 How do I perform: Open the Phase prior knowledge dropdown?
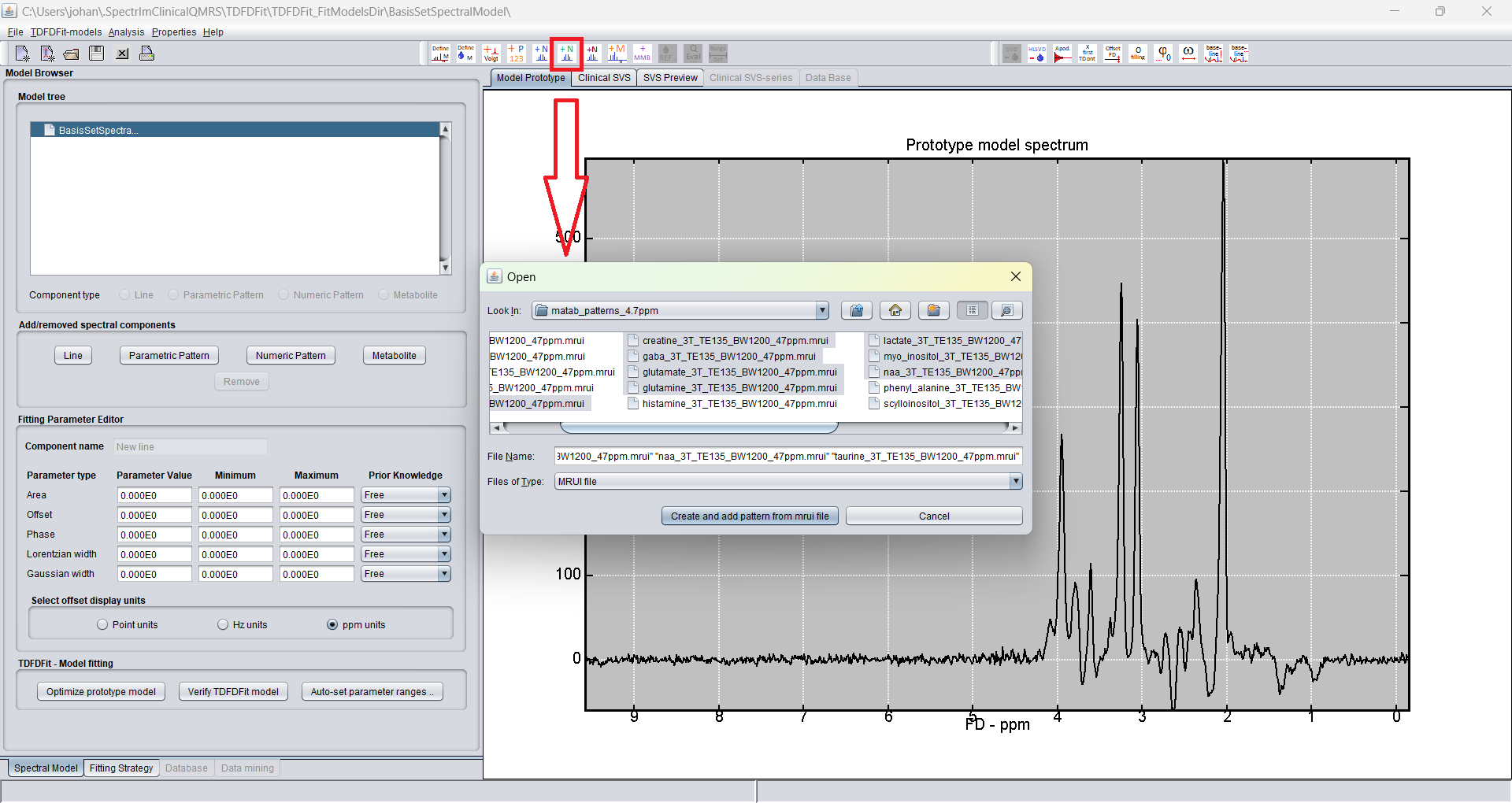pos(444,535)
